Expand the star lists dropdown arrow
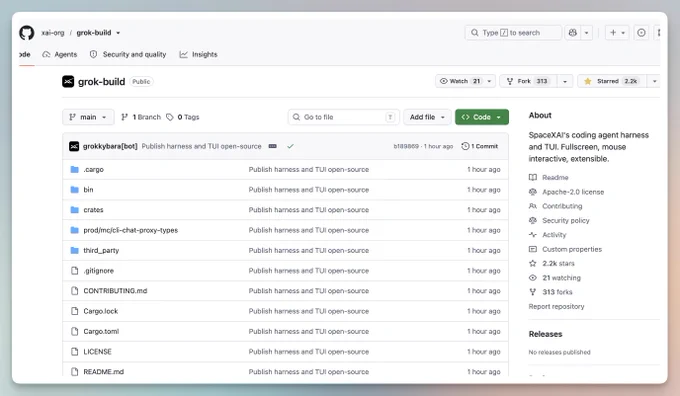The image size is (680, 396). (x=654, y=81)
